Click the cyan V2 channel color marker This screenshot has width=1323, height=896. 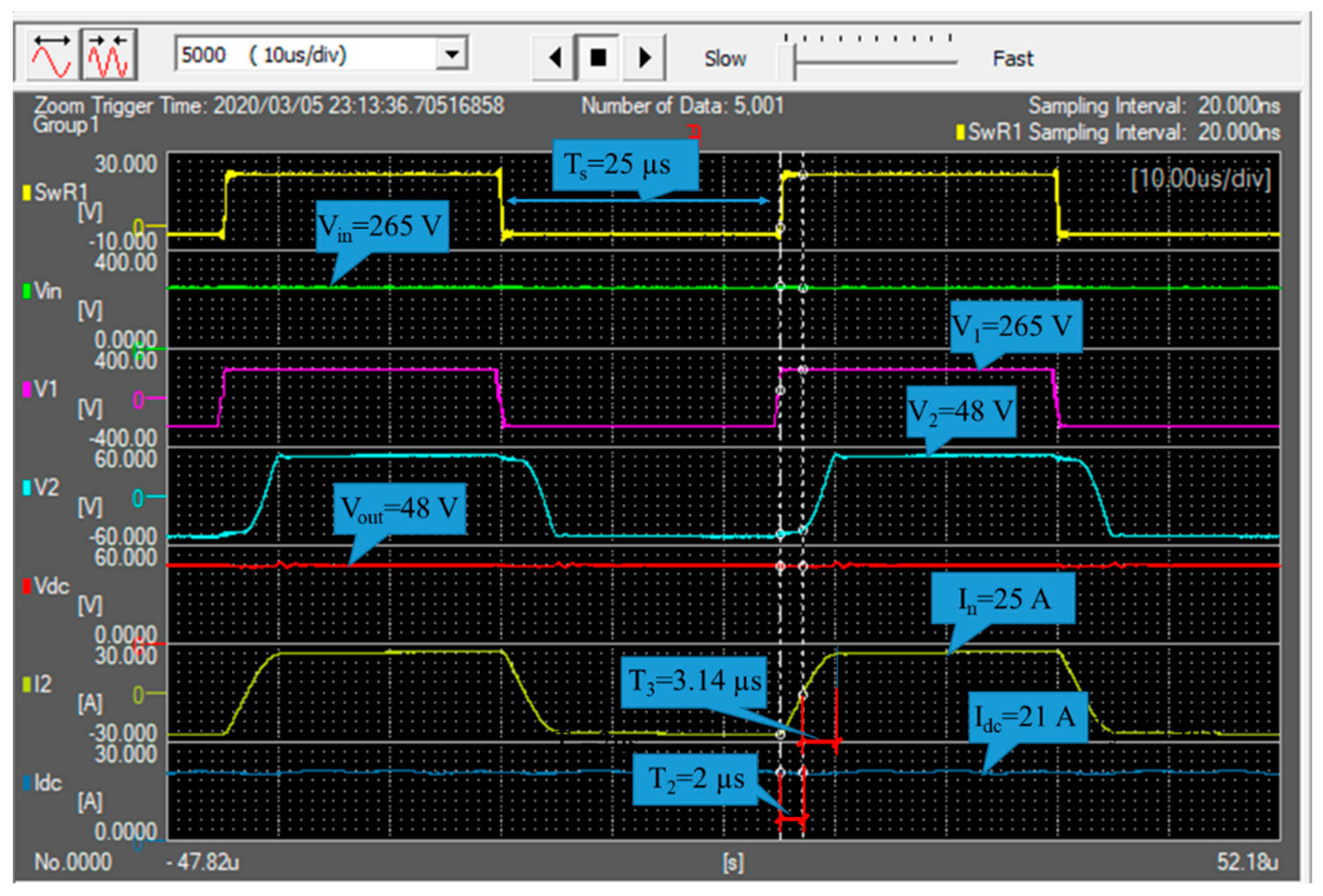(26, 488)
